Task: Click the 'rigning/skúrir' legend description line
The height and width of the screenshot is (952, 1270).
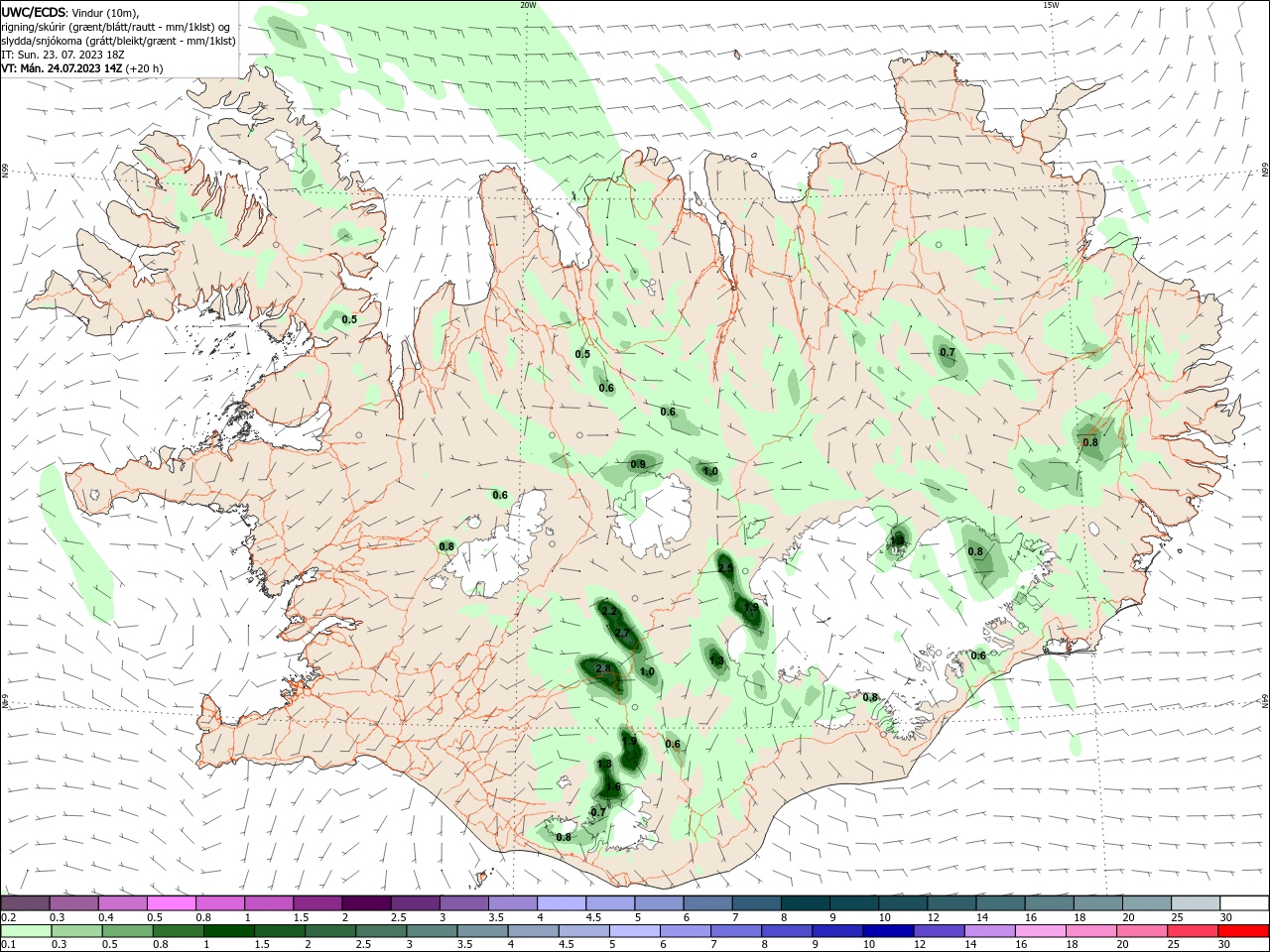Action: 116,27
